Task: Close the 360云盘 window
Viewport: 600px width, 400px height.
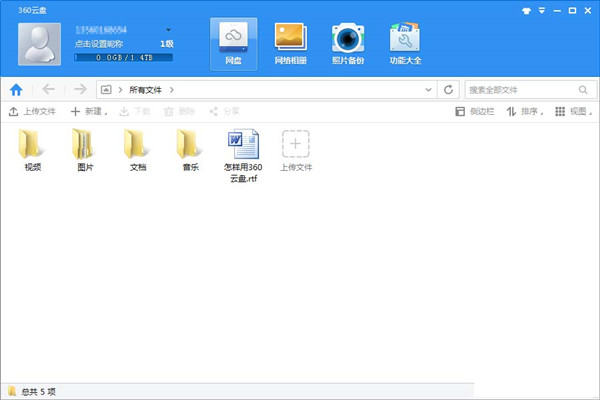Action: 588,11
